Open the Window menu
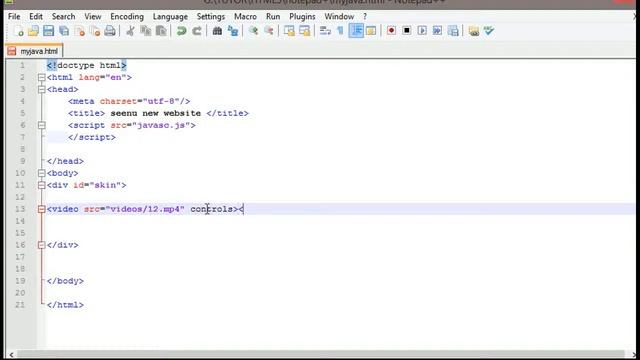This screenshot has width=640, height=360. tap(339, 17)
